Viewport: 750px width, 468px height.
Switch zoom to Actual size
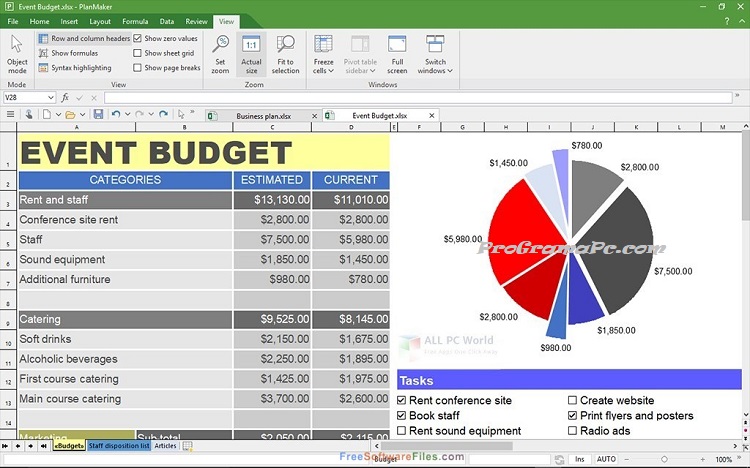(252, 51)
